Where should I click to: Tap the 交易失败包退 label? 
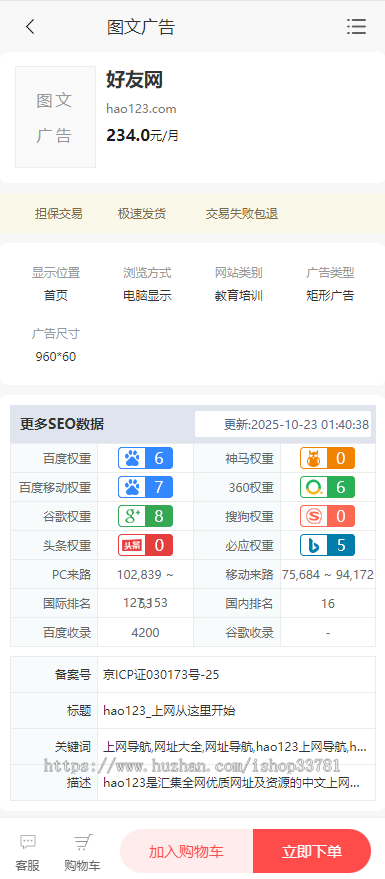coord(242,214)
